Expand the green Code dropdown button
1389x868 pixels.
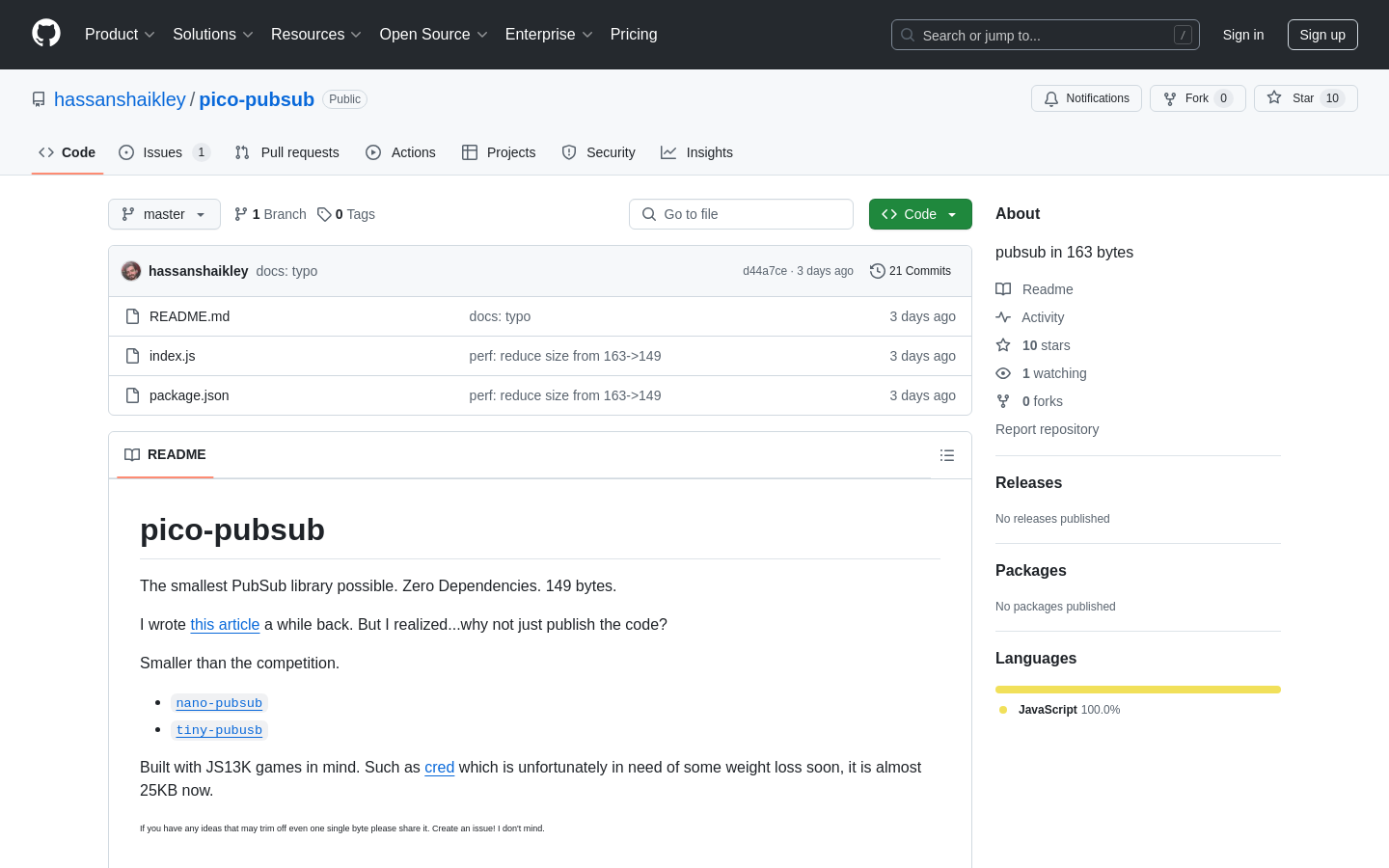[920, 214]
